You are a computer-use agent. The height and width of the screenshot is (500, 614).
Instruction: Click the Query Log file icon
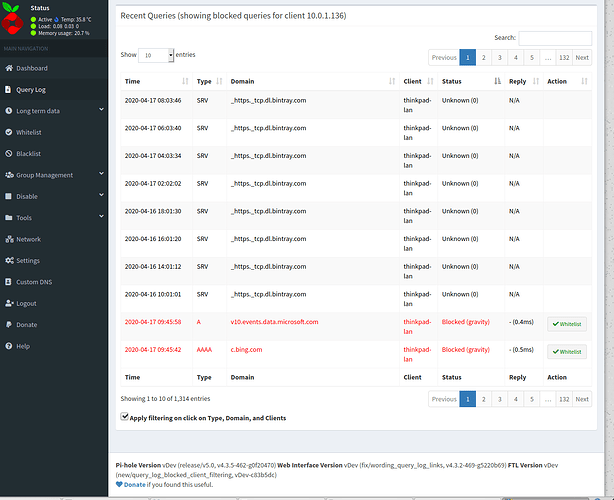coord(9,90)
